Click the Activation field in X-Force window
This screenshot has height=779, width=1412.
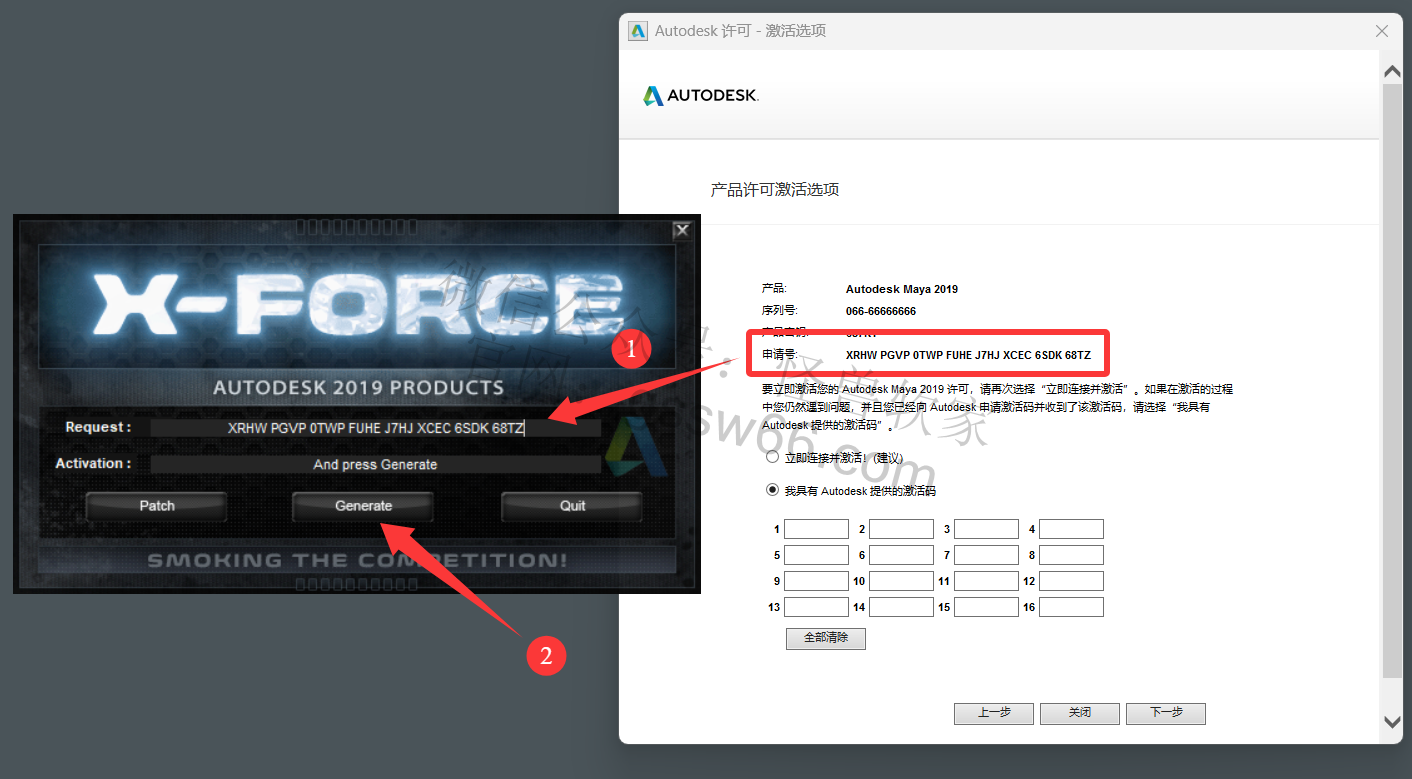376,464
